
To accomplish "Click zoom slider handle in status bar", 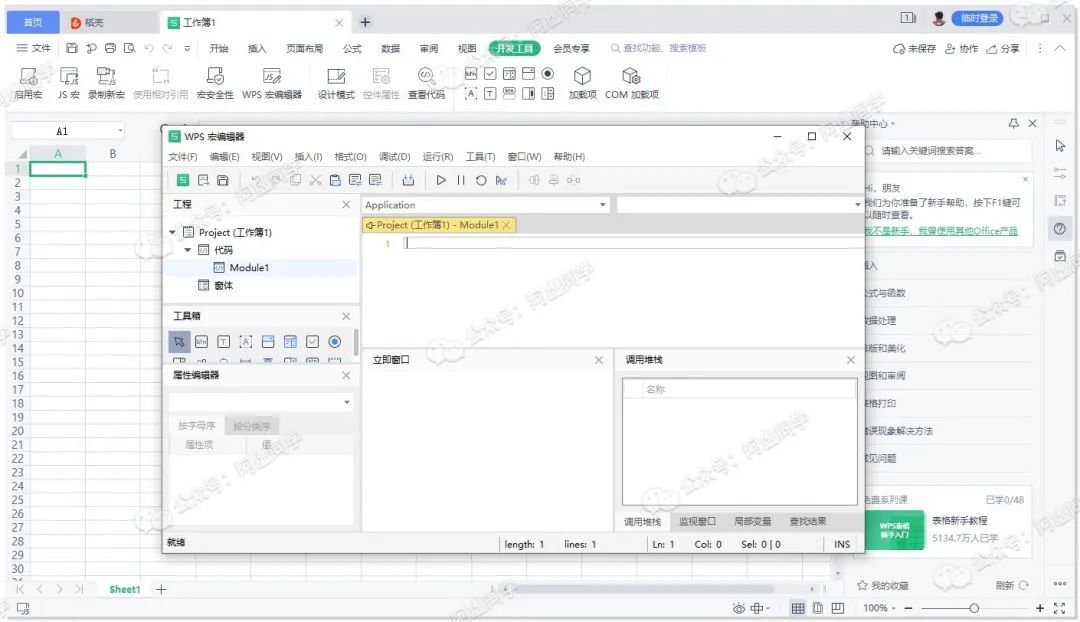I will (974, 608).
